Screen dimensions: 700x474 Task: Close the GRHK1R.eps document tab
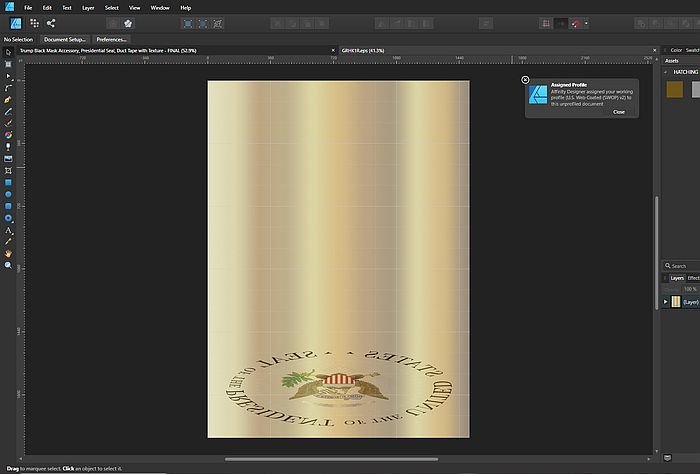click(655, 50)
